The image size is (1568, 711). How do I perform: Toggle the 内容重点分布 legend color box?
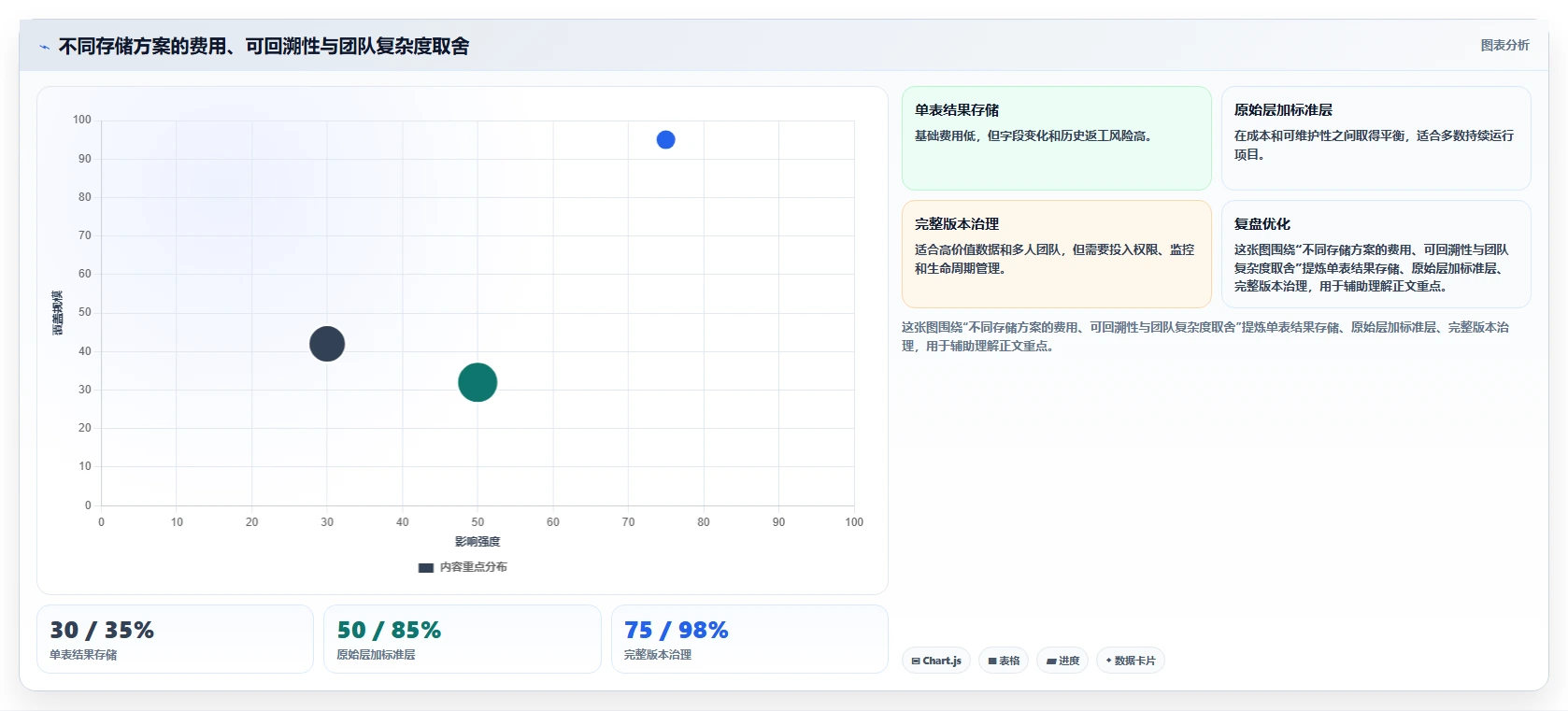[x=426, y=567]
